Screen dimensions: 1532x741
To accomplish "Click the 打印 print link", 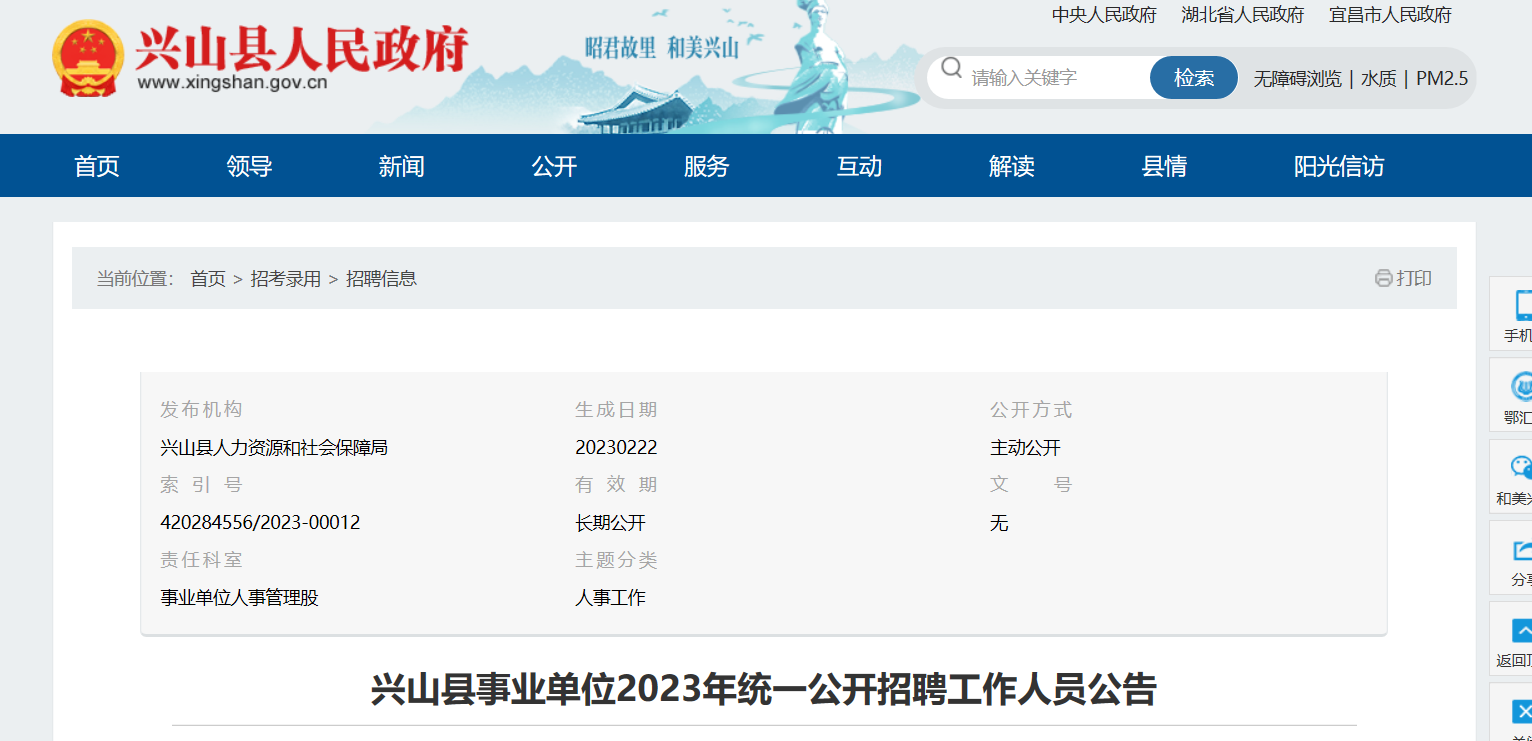I will (1414, 278).
